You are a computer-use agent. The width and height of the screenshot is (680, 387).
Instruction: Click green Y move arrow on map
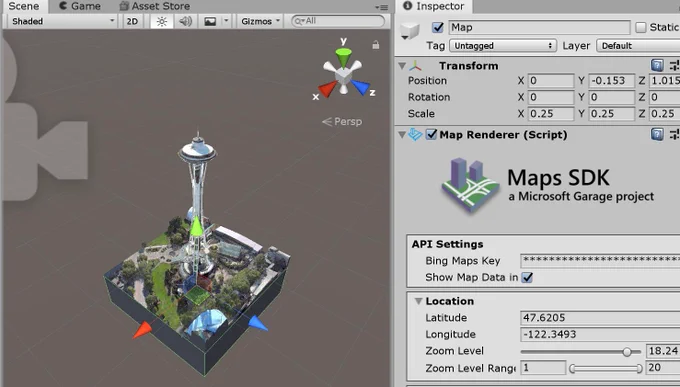click(x=196, y=226)
